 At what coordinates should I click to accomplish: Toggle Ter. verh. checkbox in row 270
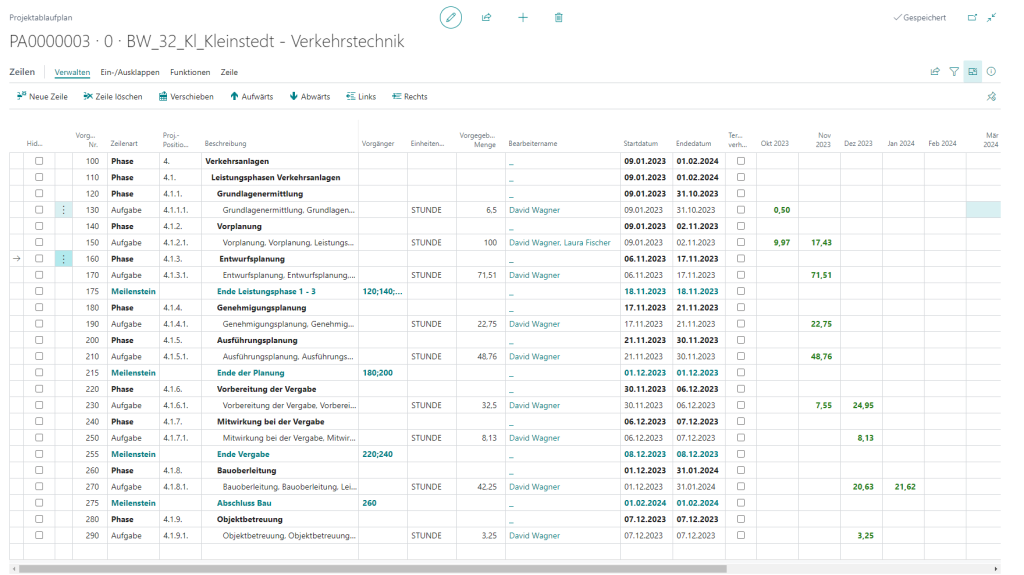[x=741, y=487]
